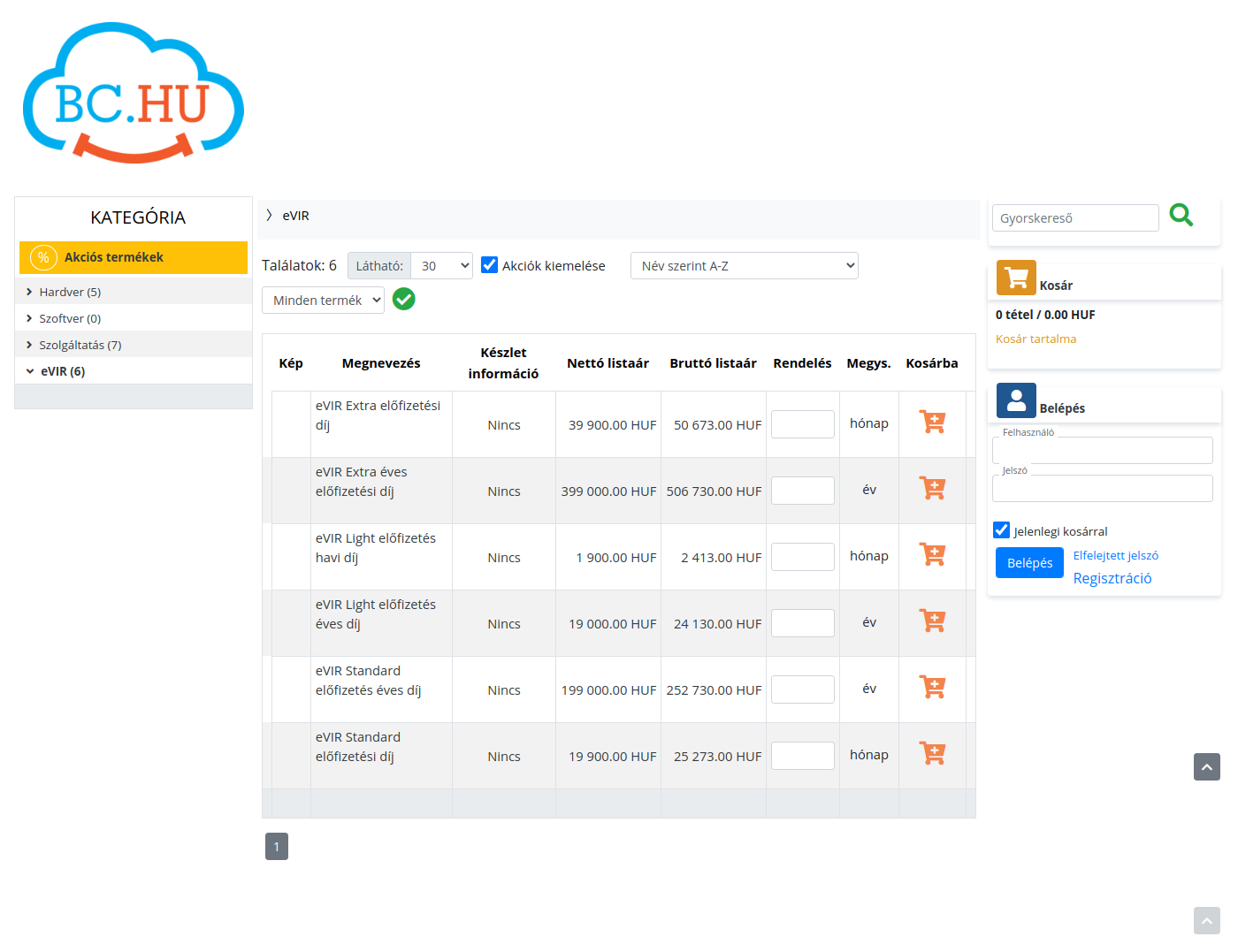
Task: Focus the Jelszó password field
Action: click(x=1103, y=488)
